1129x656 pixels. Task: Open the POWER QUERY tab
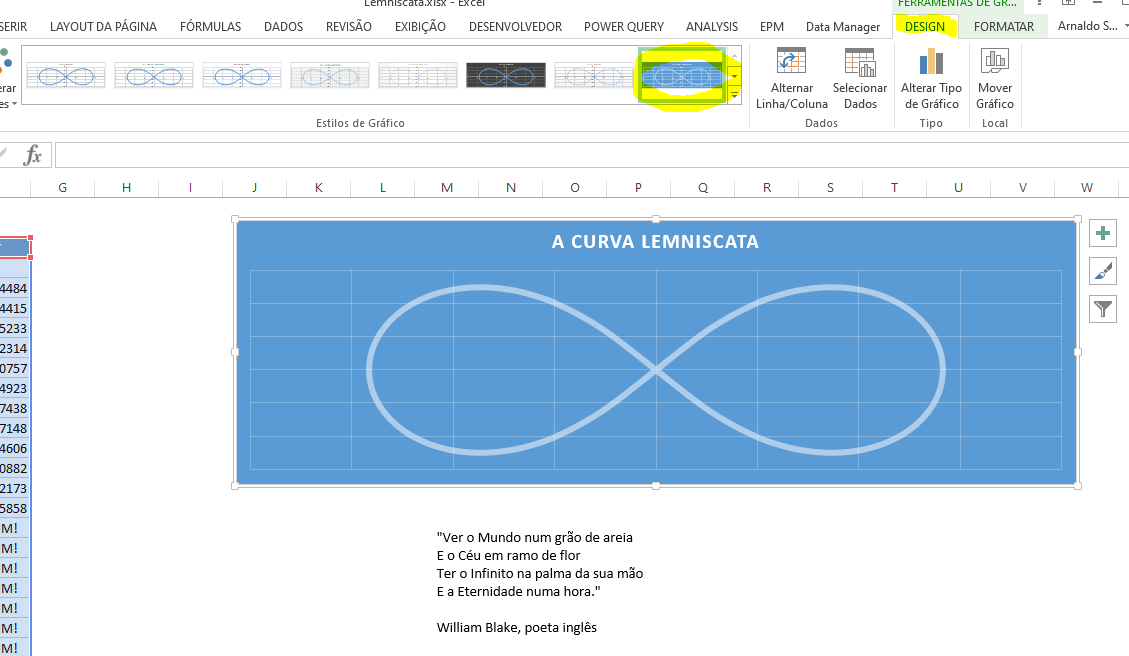click(624, 27)
